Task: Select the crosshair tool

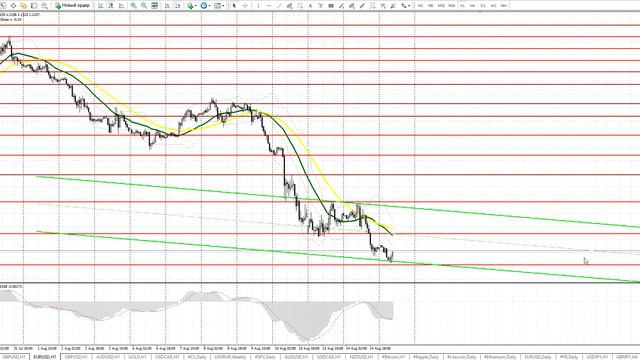Action: (x=245, y=6)
